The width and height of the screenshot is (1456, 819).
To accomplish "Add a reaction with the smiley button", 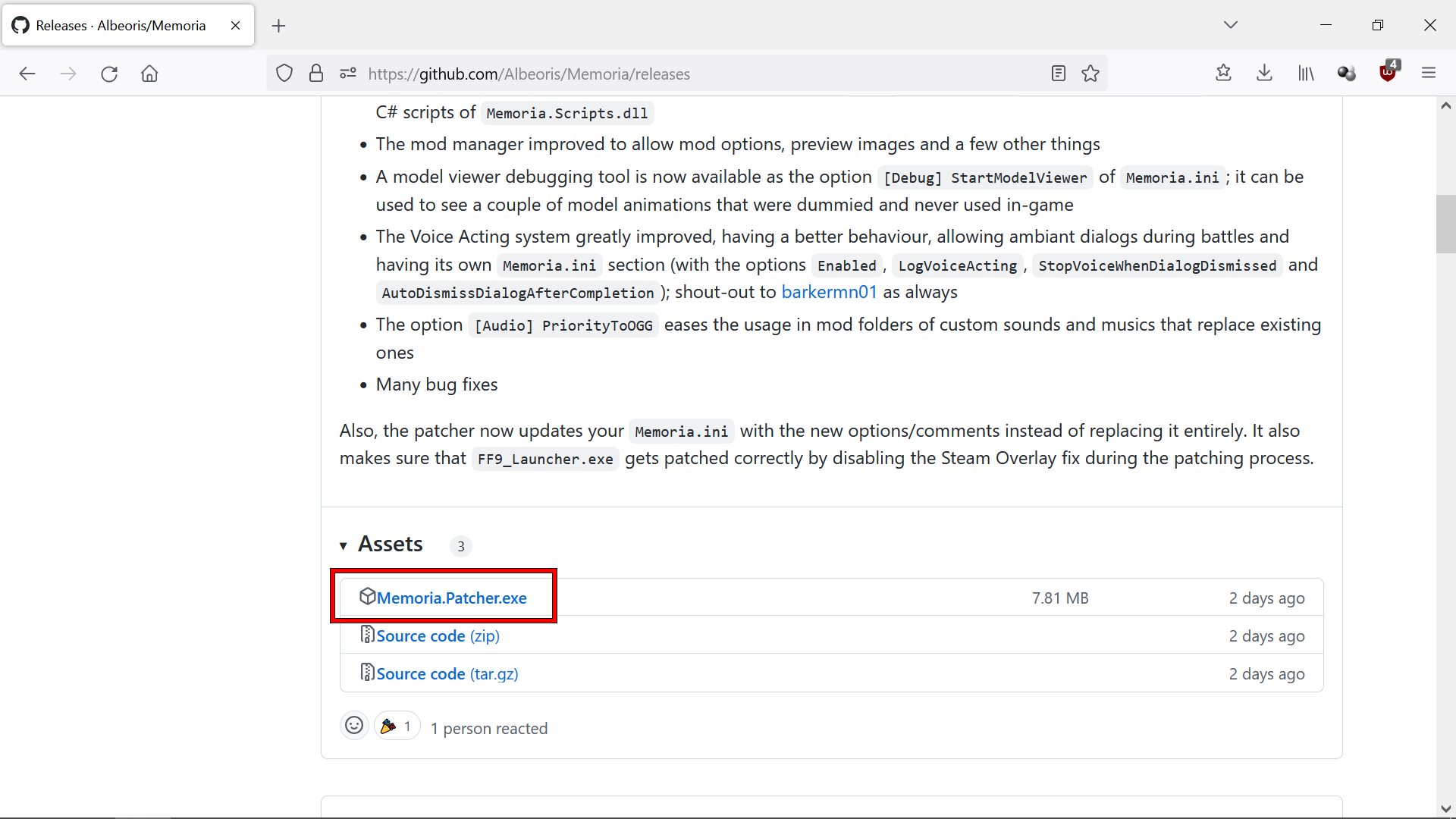I will tap(354, 726).
